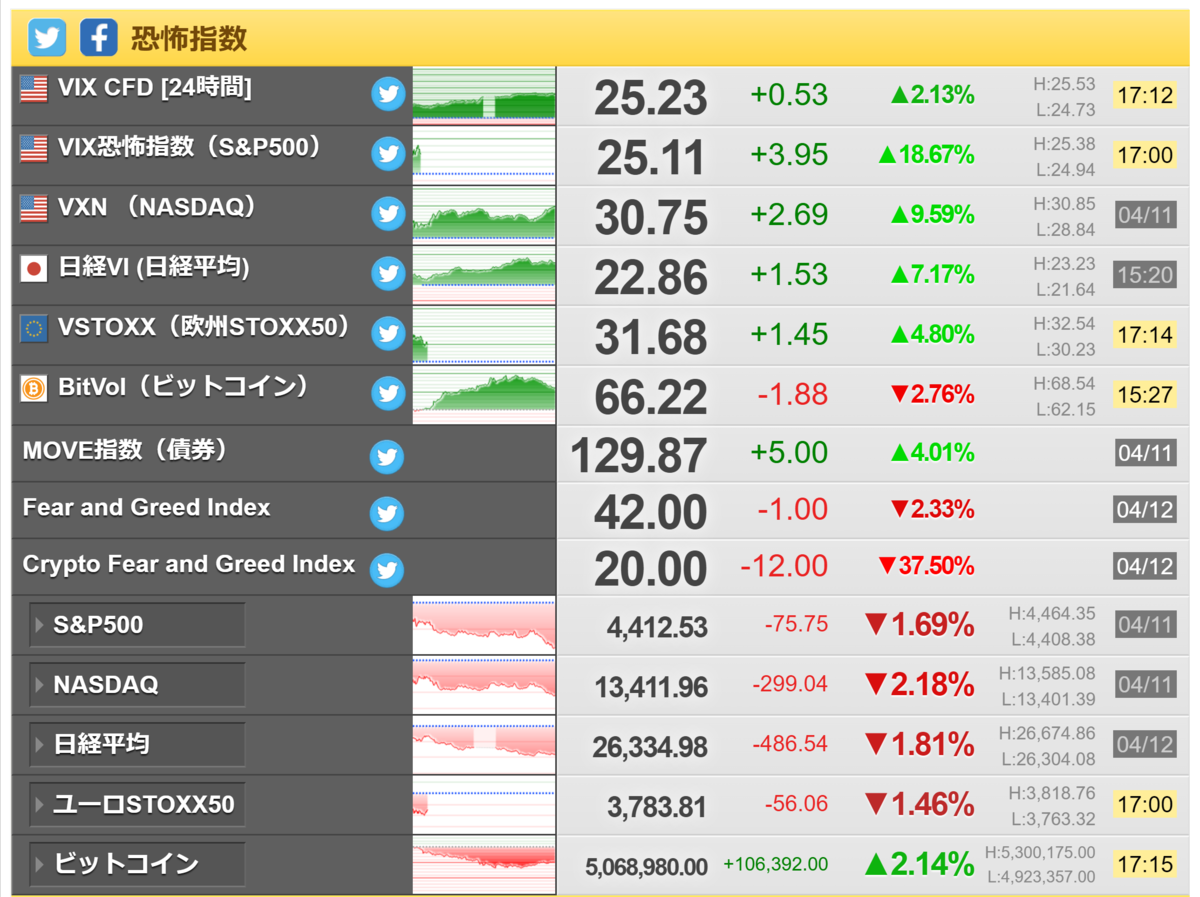This screenshot has width=1200, height=897.
Task: Click the Bitcoin icon beside BitVol
Action: coord(33,388)
